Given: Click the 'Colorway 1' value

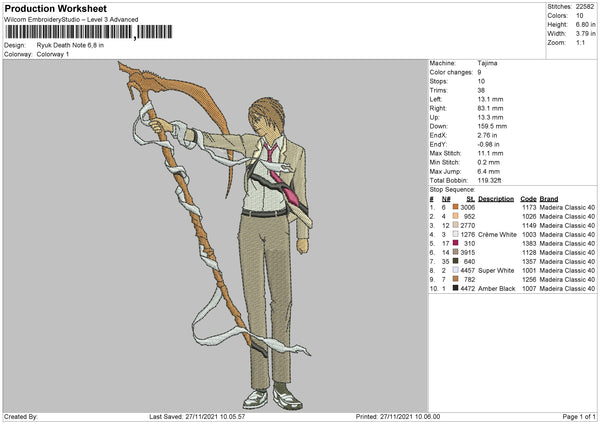Looking at the screenshot, I should (x=53, y=54).
